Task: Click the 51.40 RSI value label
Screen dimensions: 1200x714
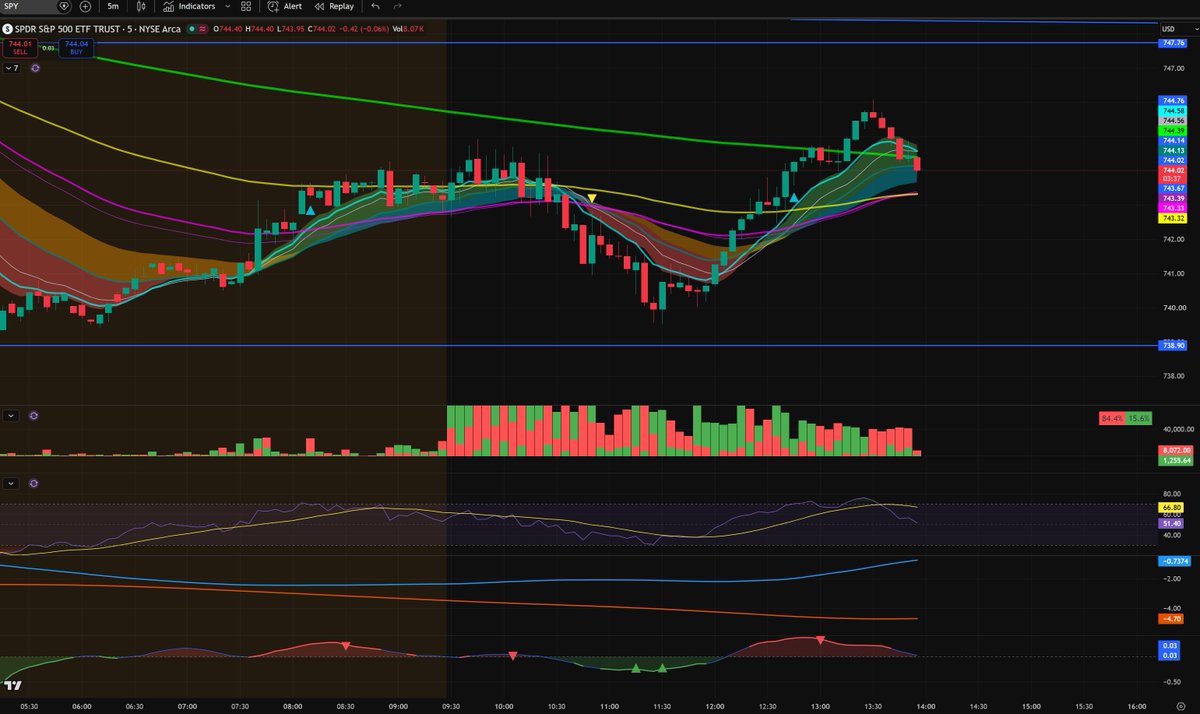Action: [1171, 523]
